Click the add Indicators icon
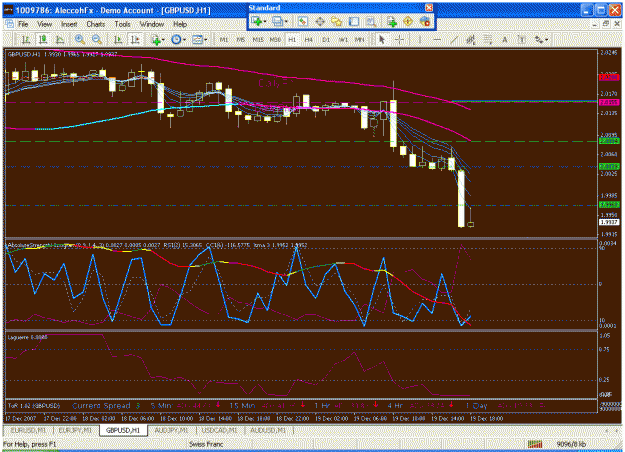The image size is (625, 452). pos(155,39)
